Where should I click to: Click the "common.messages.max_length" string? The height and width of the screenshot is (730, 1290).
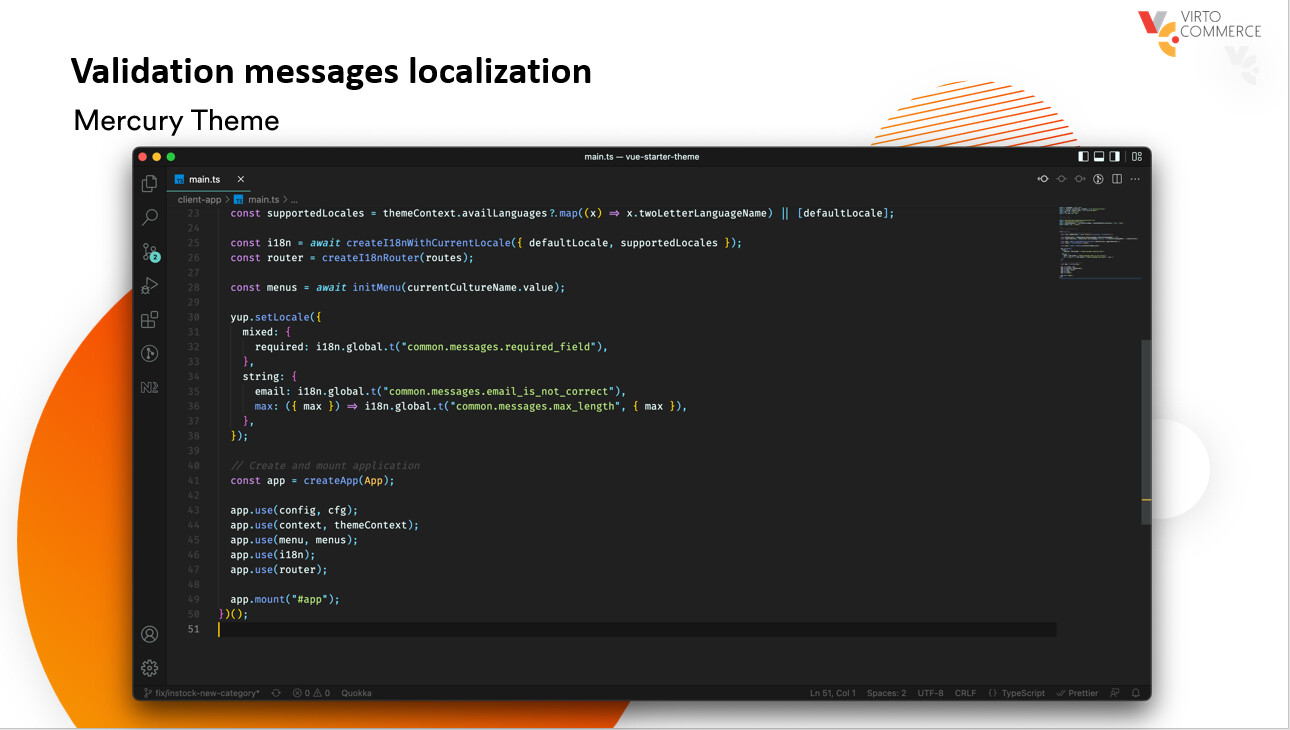point(534,406)
